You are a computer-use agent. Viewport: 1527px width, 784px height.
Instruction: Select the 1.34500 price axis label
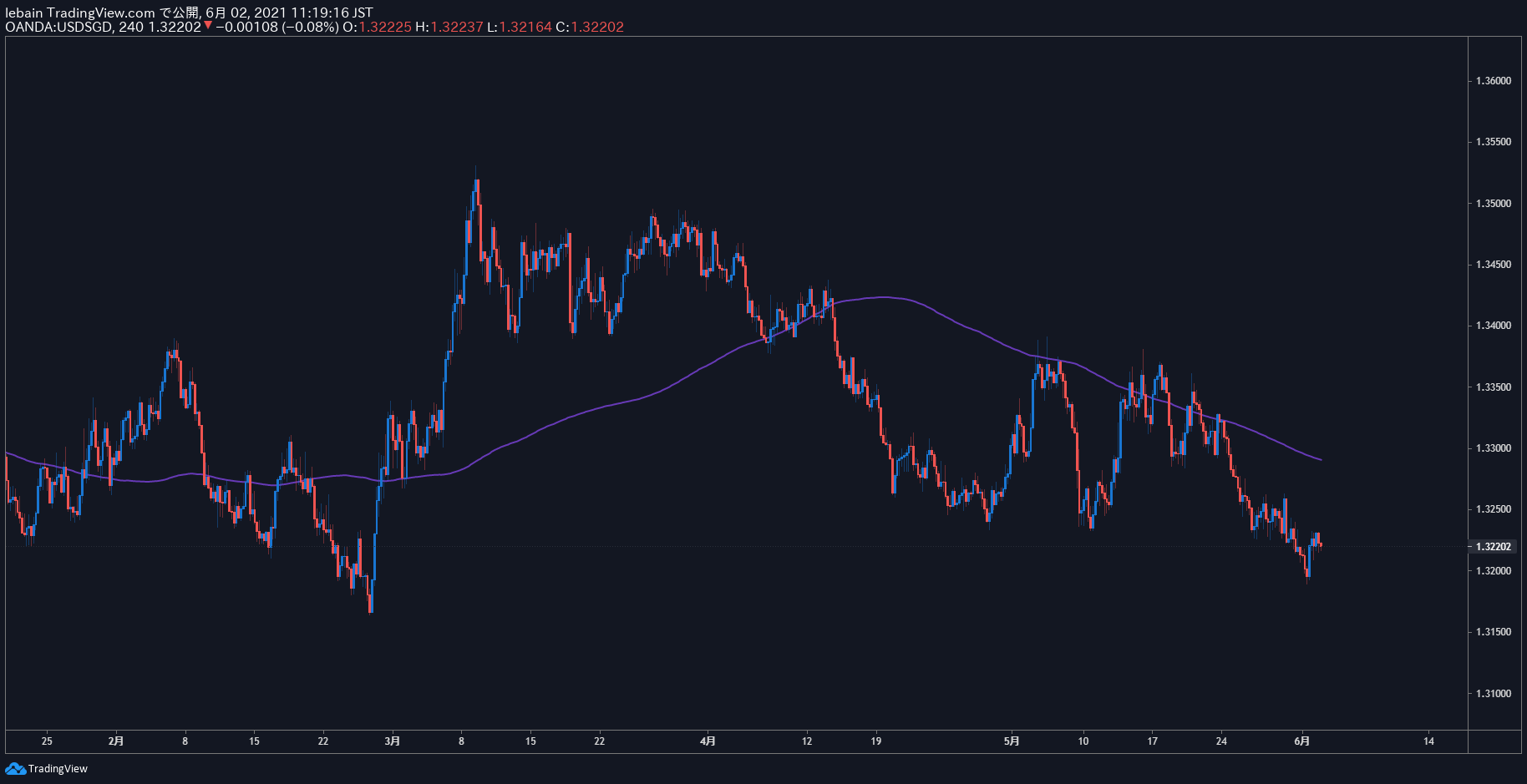1494,265
